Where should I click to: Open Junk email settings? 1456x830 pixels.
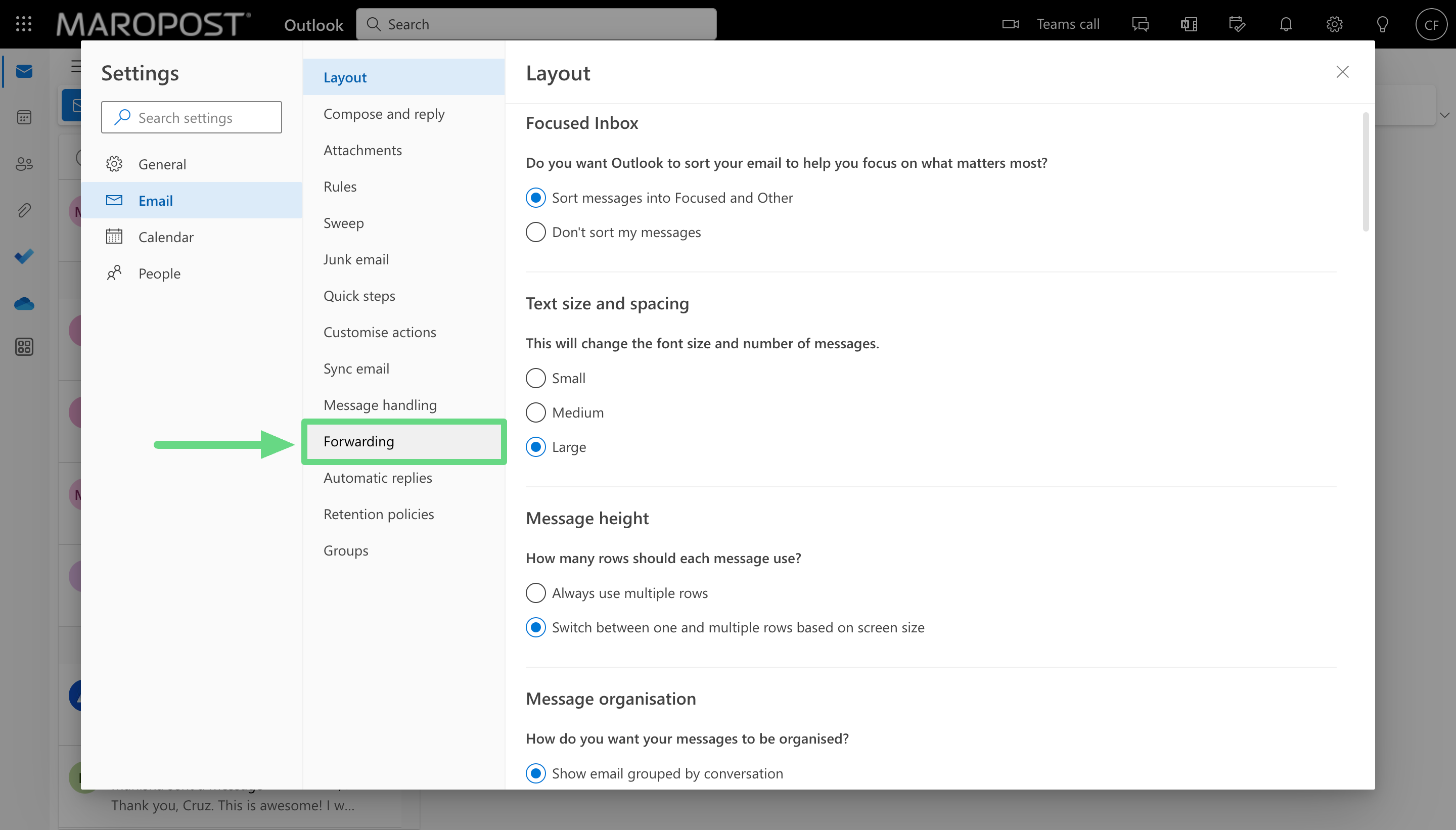coord(403,259)
